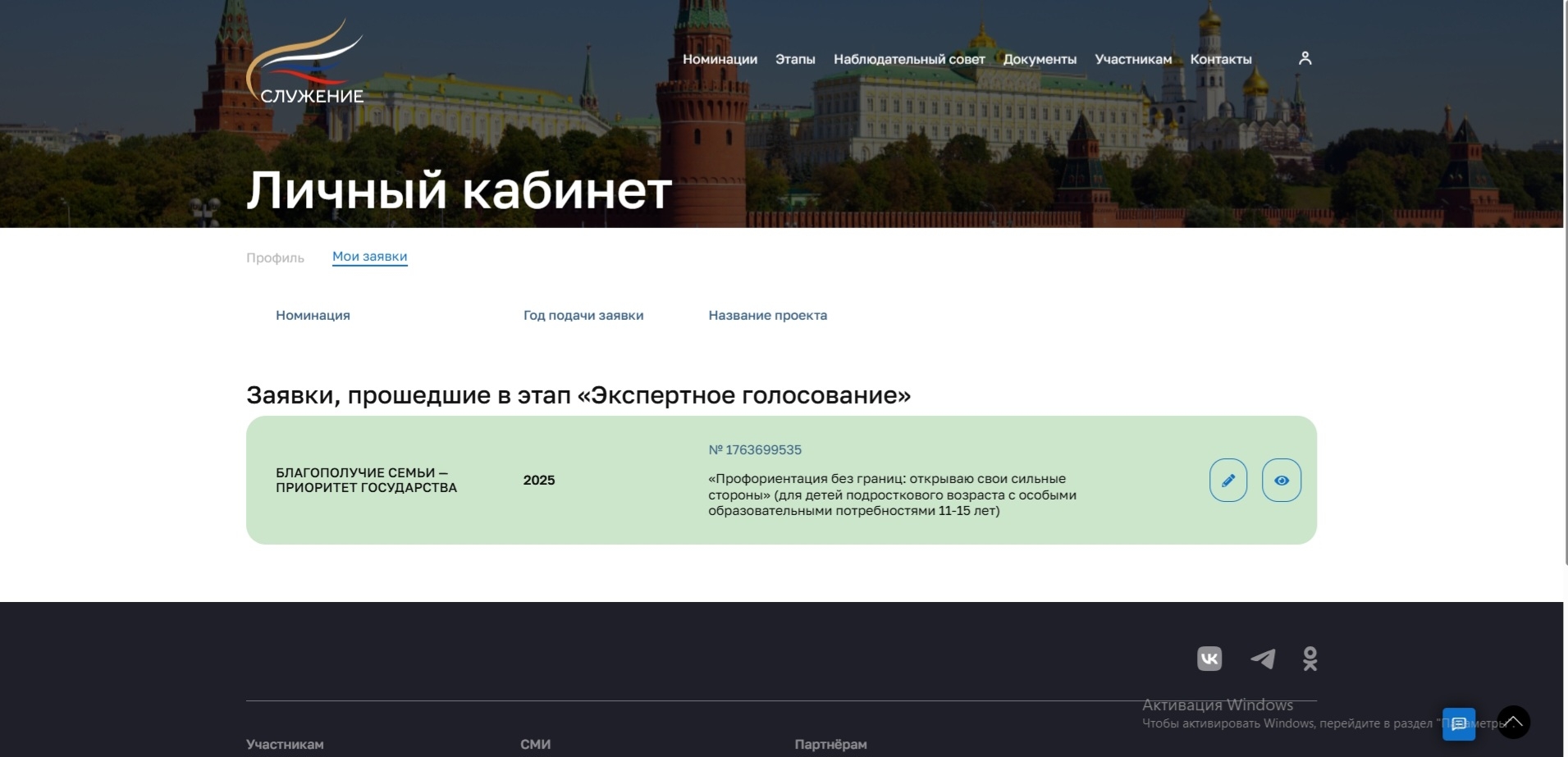Click application number № 1763699535

[x=755, y=449]
